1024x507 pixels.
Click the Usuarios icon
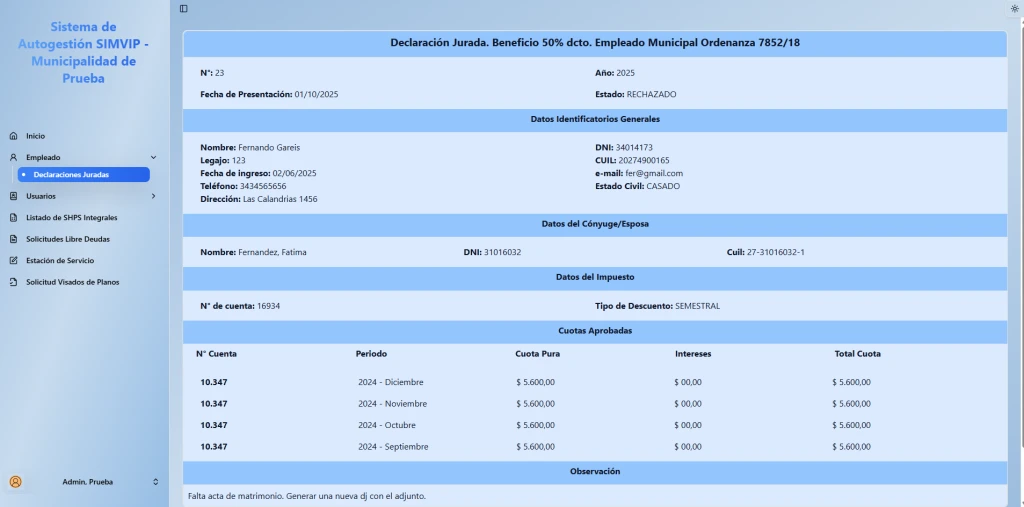point(14,196)
